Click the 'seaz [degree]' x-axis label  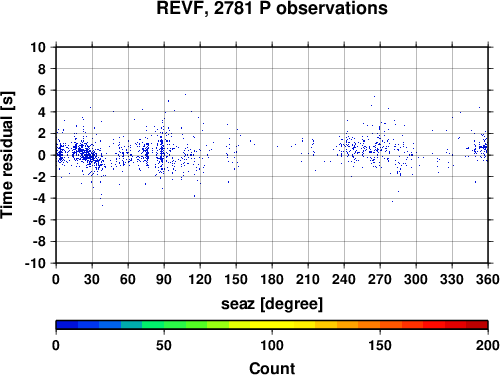(272, 304)
